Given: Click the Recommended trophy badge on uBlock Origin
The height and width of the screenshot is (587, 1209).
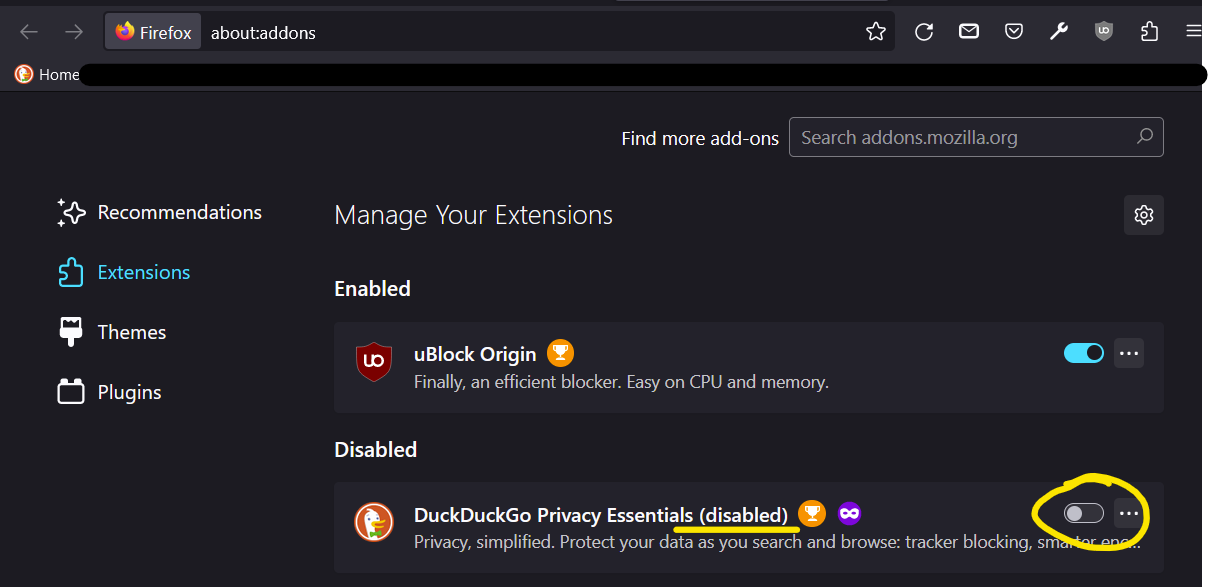Looking at the screenshot, I should coord(560,353).
